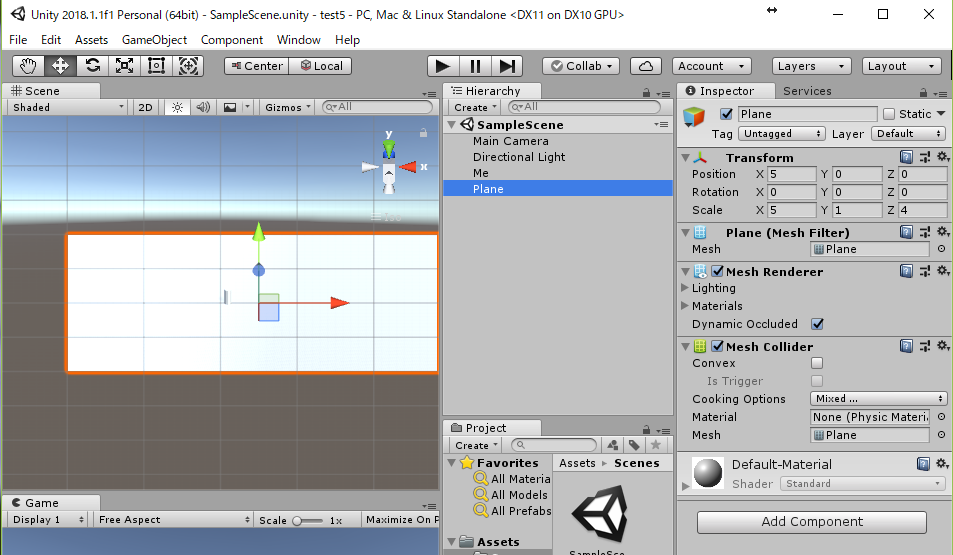Open the Default-Material gear menu
Viewport: 953px width, 555px height.
tap(942, 464)
